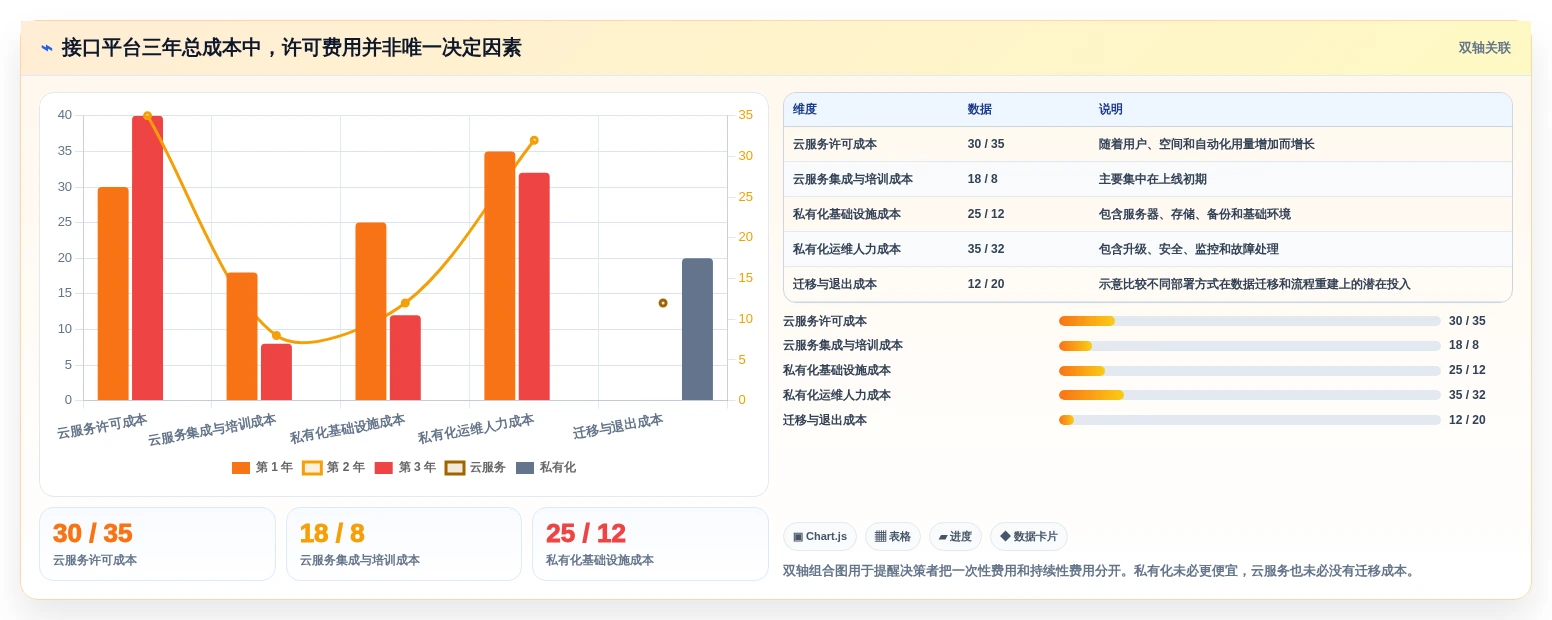The width and height of the screenshot is (1552, 620).
Task: Open the 18 / 8 data card
Action: (x=404, y=544)
